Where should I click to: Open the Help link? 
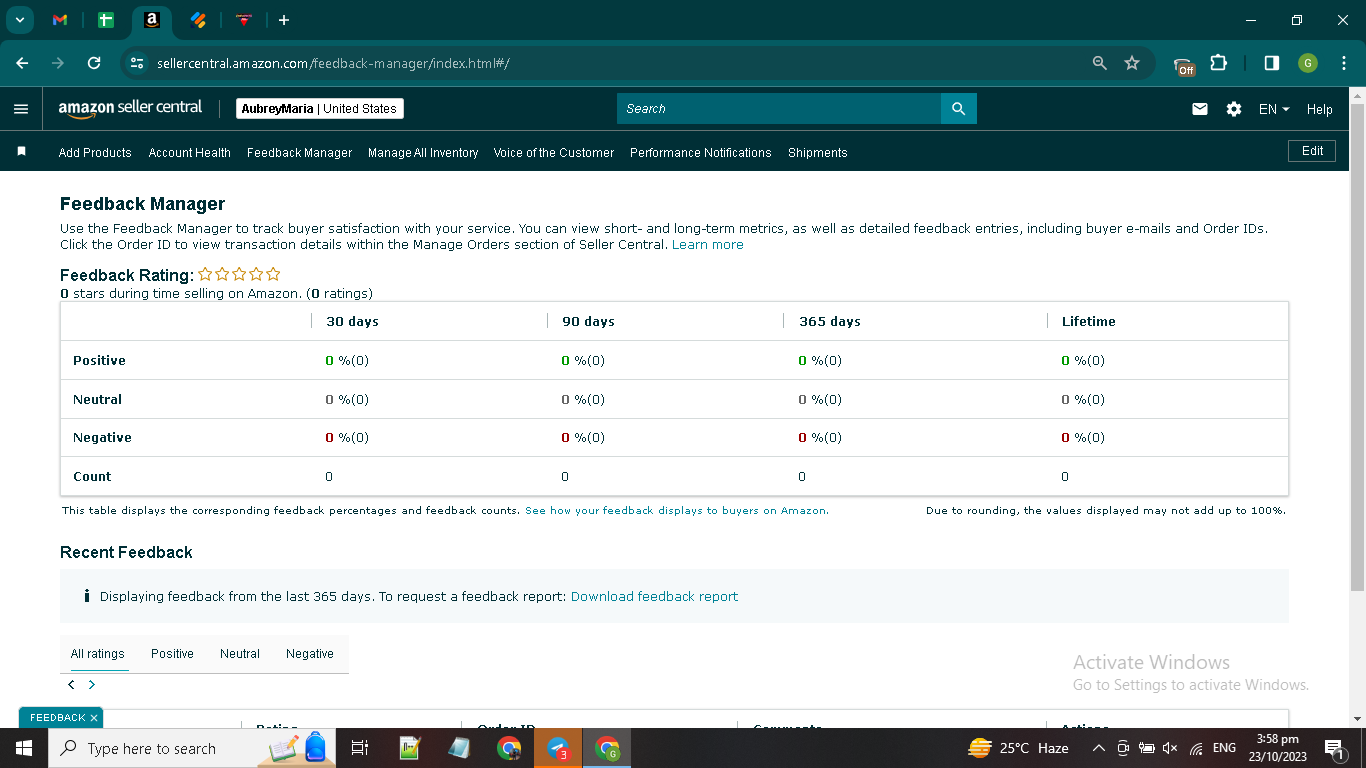coord(1319,109)
